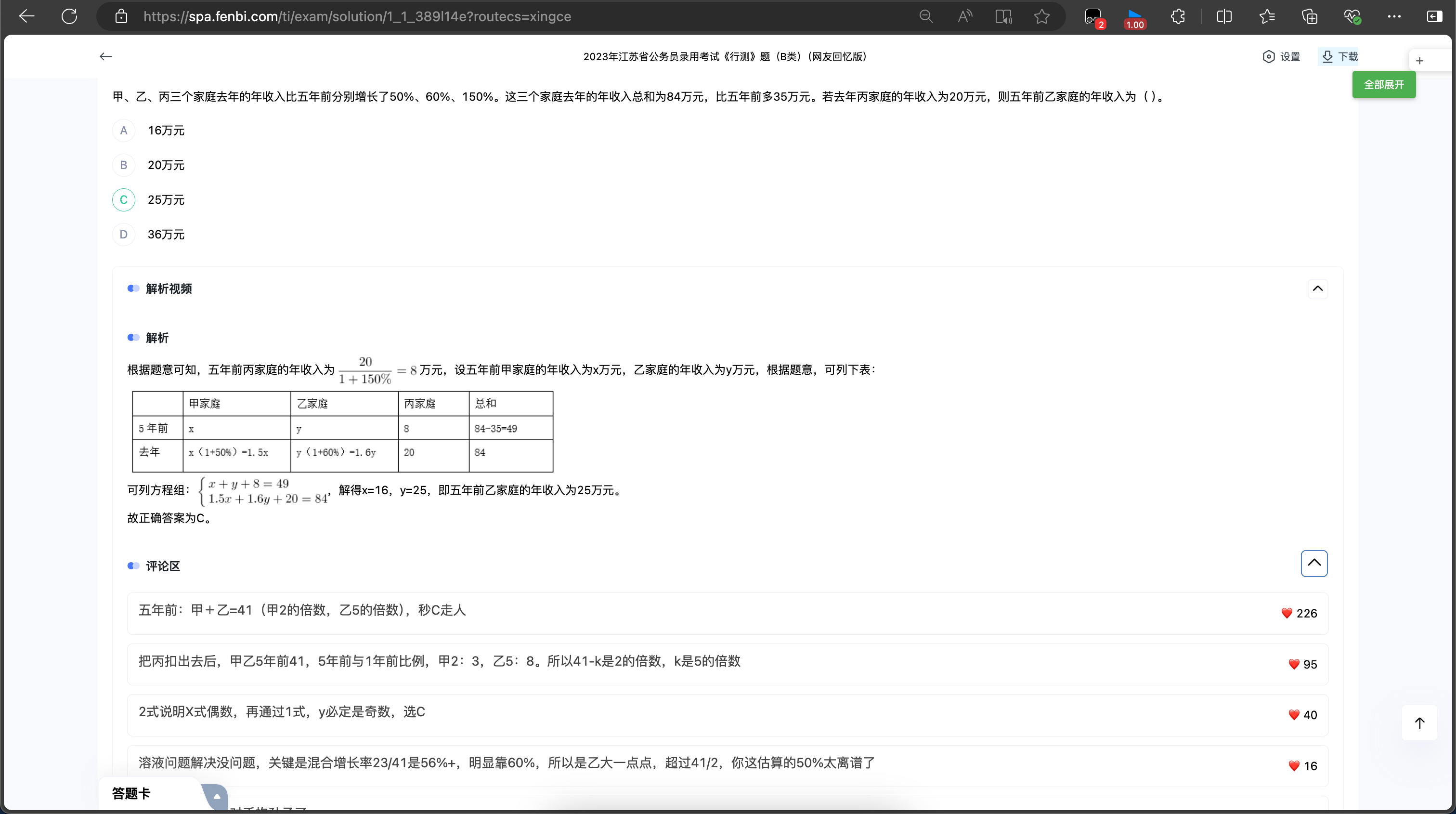Click the zoom magnifier icon in address bar

(926, 16)
